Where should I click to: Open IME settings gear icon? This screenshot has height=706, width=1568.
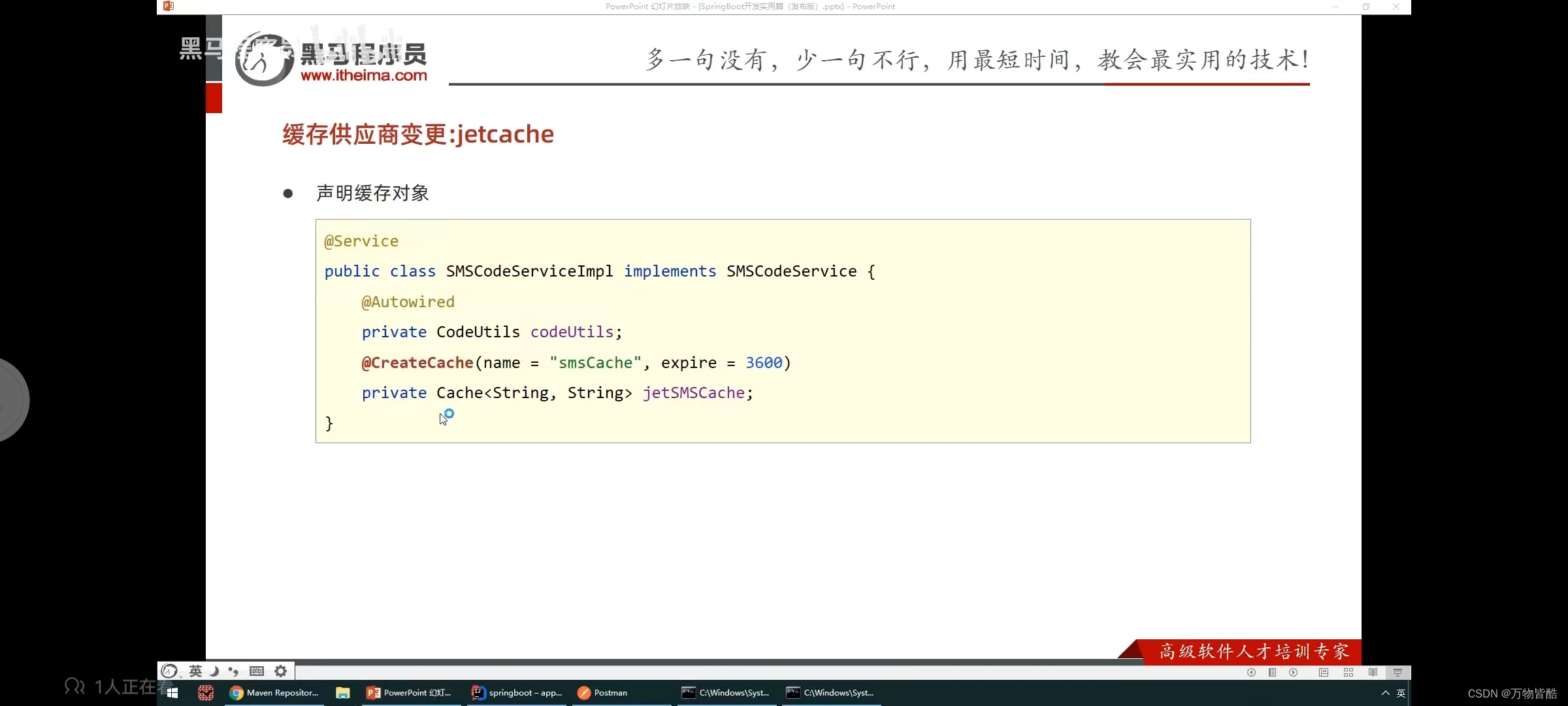click(280, 671)
